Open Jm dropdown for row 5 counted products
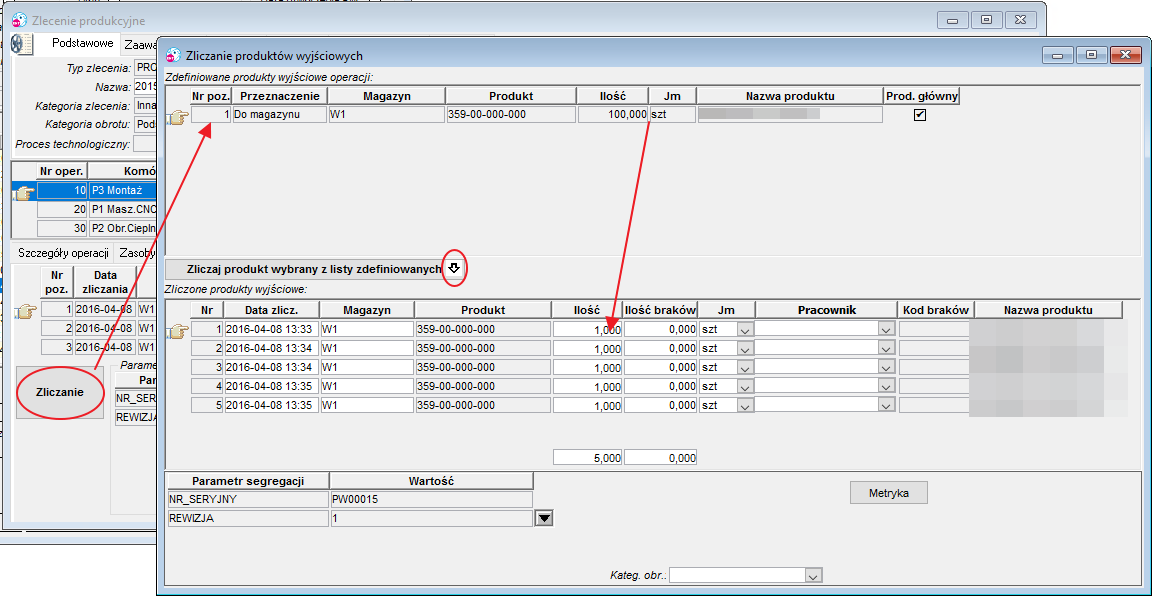1153x596 pixels. click(x=745, y=406)
